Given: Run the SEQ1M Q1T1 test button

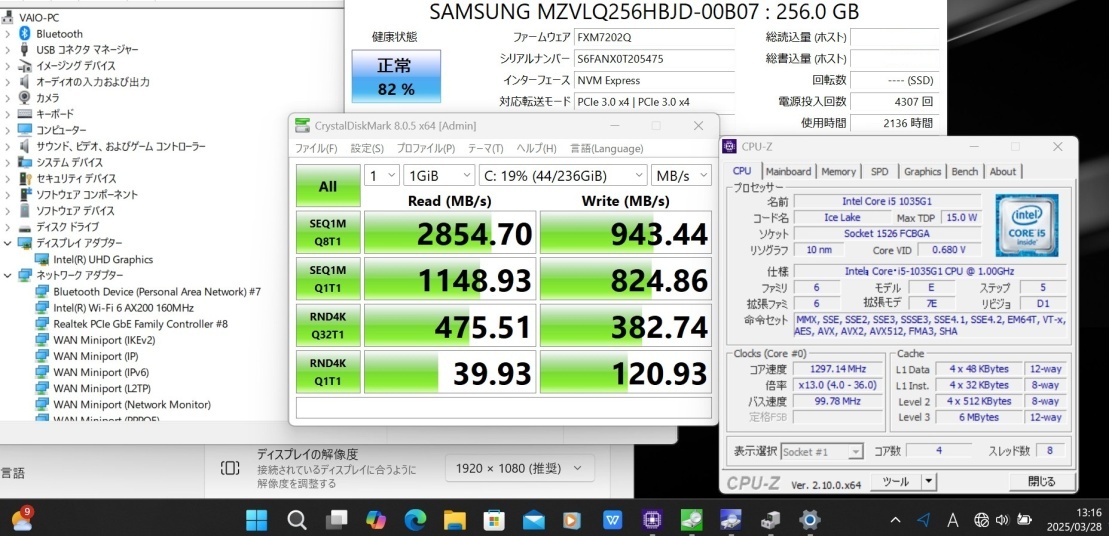Looking at the screenshot, I should tap(328, 279).
